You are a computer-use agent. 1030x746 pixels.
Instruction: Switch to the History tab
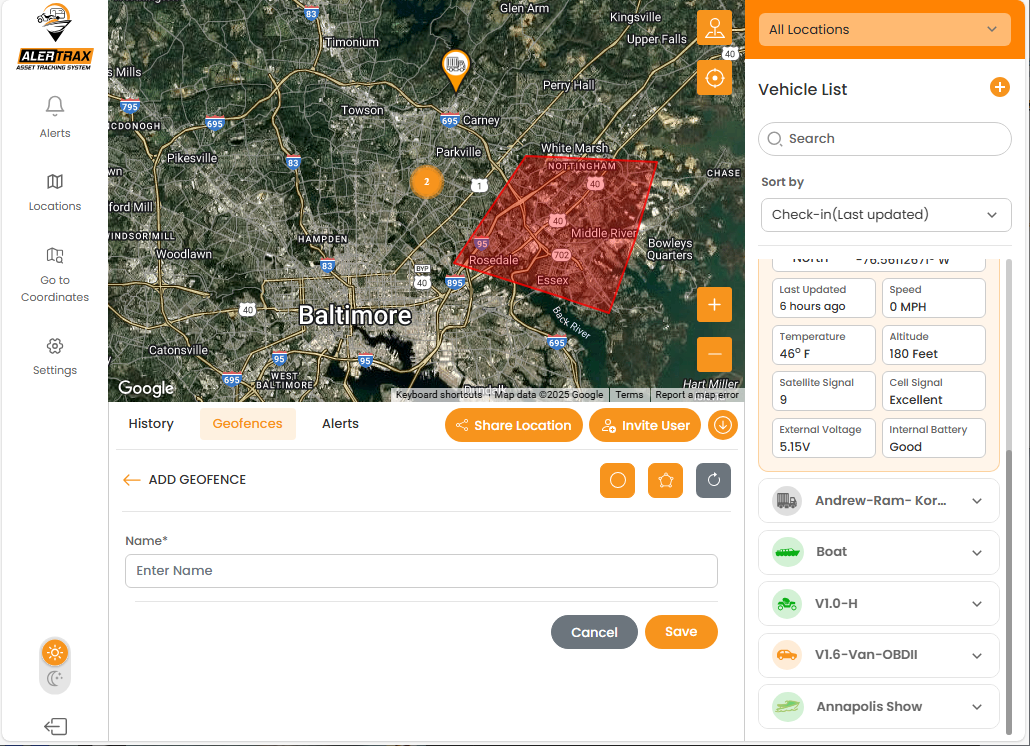[x=151, y=424]
